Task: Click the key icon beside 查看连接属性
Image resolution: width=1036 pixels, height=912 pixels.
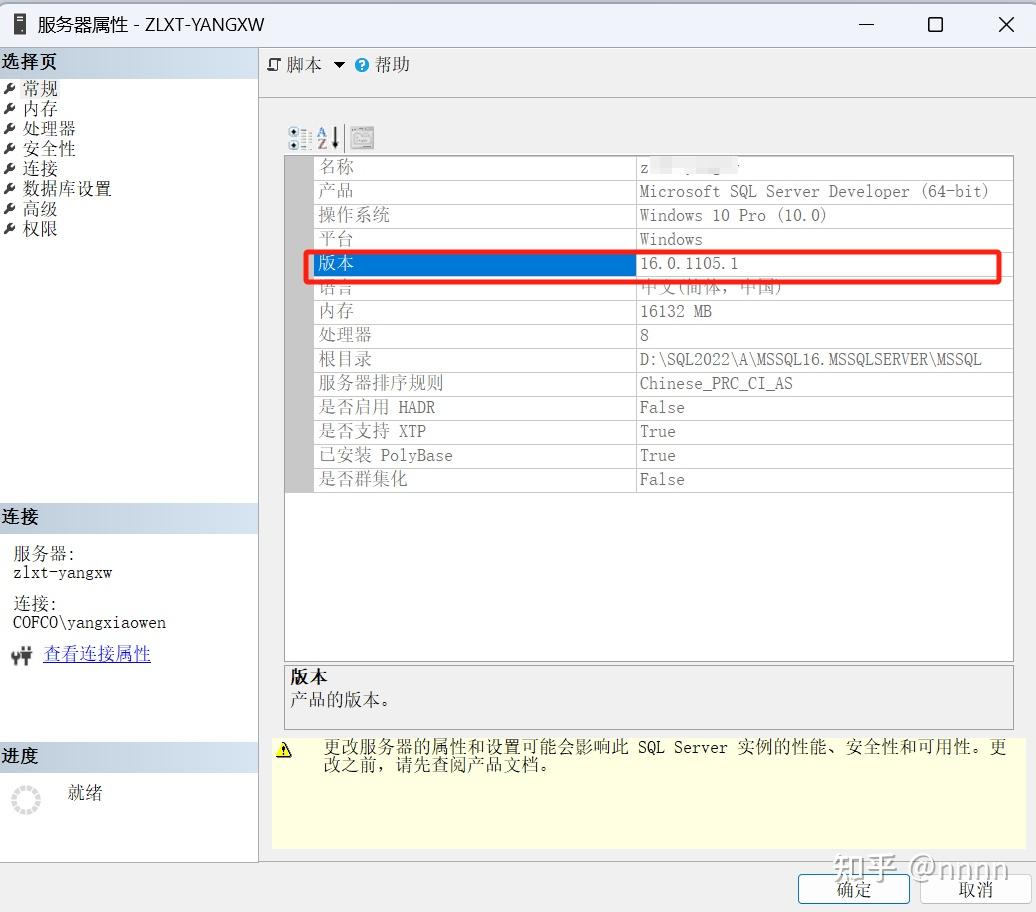Action: coord(20,654)
